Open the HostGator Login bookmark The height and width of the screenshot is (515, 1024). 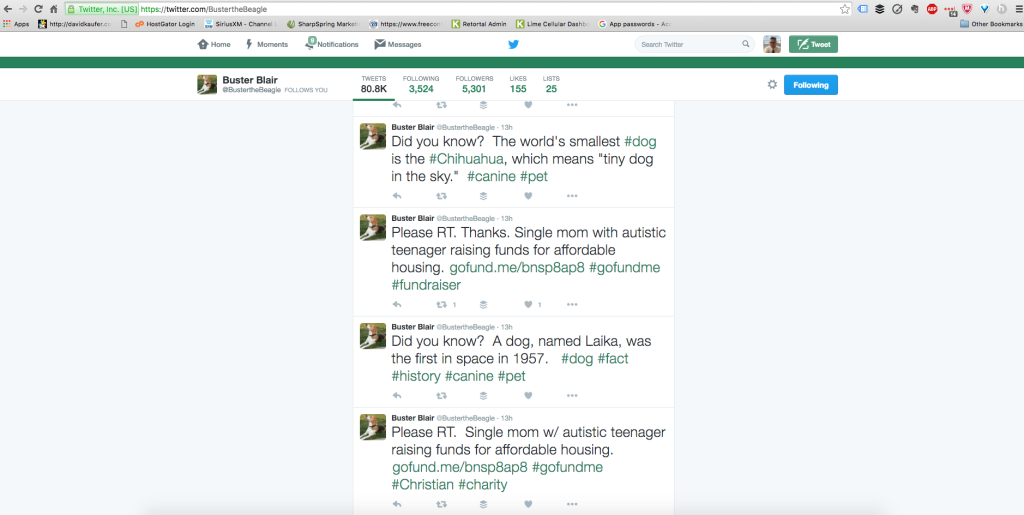(x=165, y=23)
